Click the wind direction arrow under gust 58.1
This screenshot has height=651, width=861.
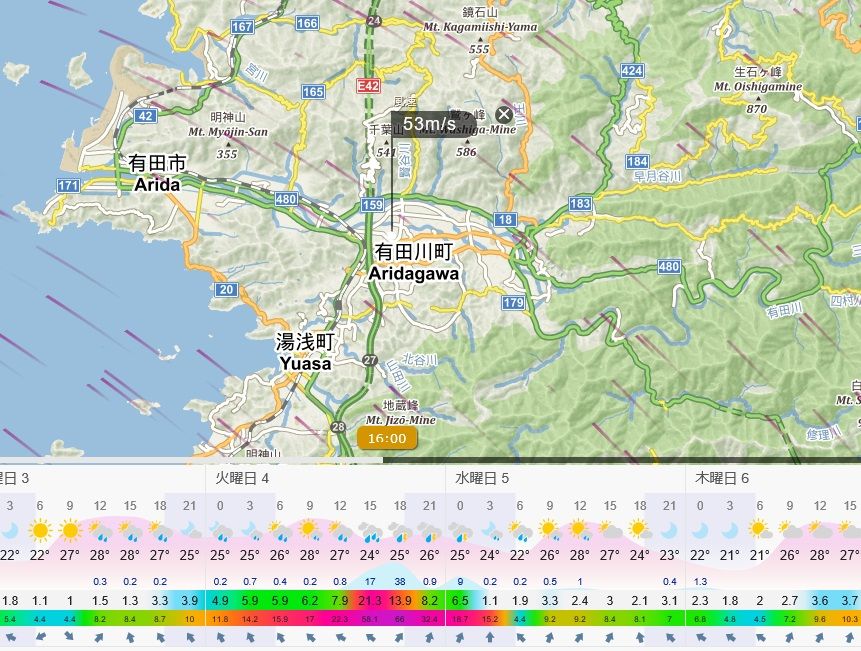pos(370,638)
